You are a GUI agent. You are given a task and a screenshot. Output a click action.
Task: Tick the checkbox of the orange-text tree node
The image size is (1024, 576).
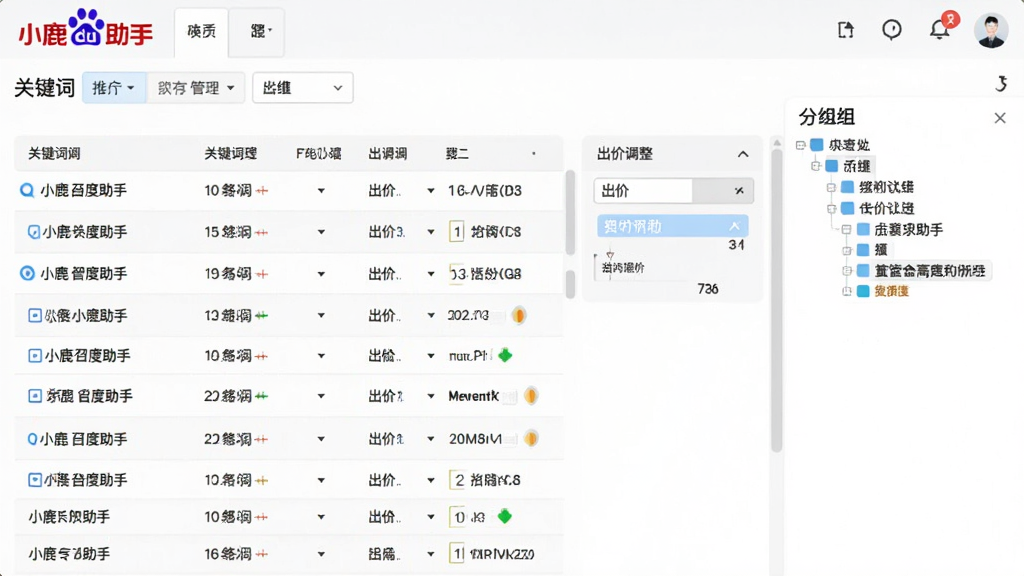click(x=863, y=291)
